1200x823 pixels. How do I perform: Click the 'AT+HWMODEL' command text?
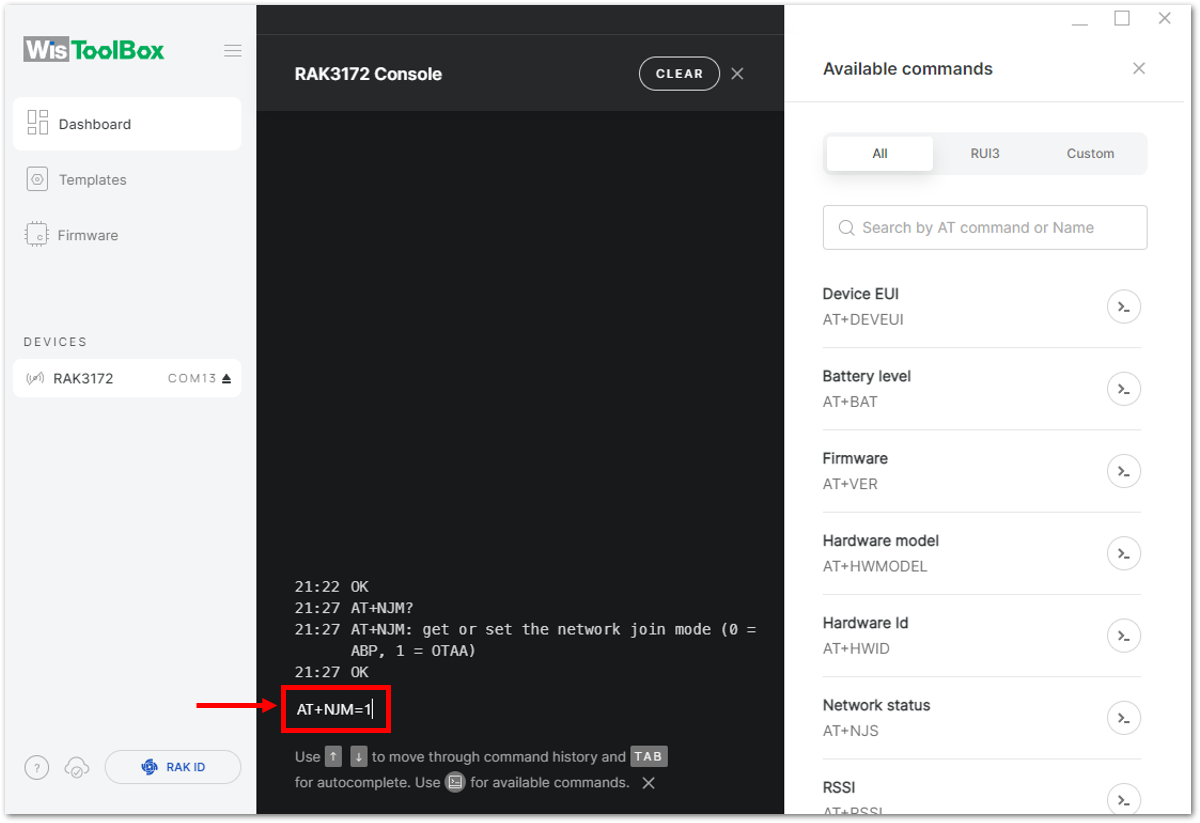875,566
